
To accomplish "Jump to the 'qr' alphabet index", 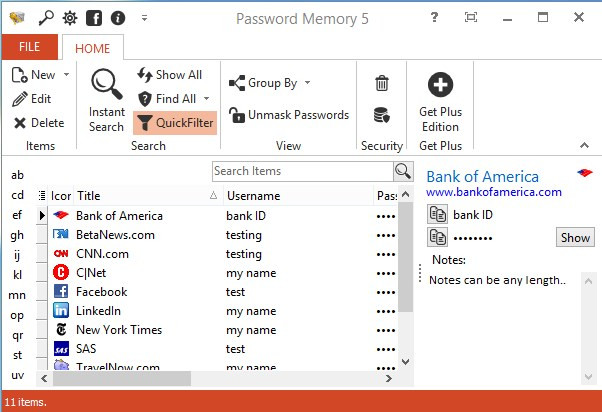I will pos(17,335).
